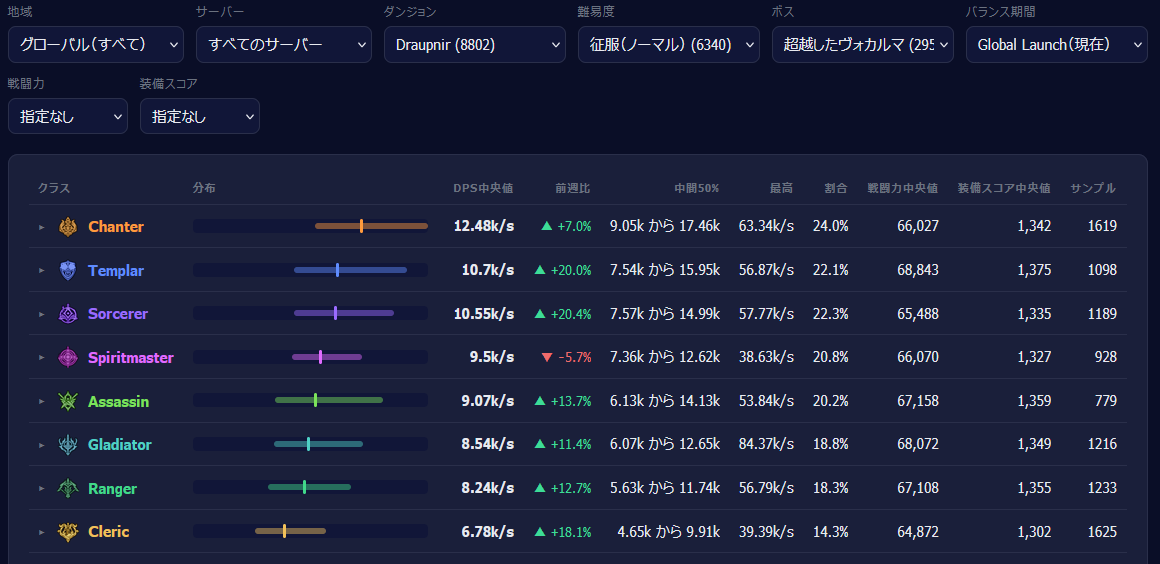Click the 最高 column header
This screenshot has width=1160, height=564.
point(781,188)
